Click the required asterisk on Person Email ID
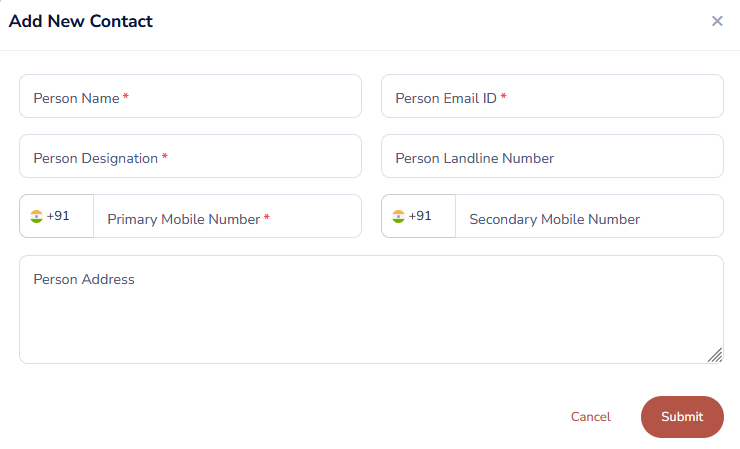The height and width of the screenshot is (449, 740). coord(504,97)
